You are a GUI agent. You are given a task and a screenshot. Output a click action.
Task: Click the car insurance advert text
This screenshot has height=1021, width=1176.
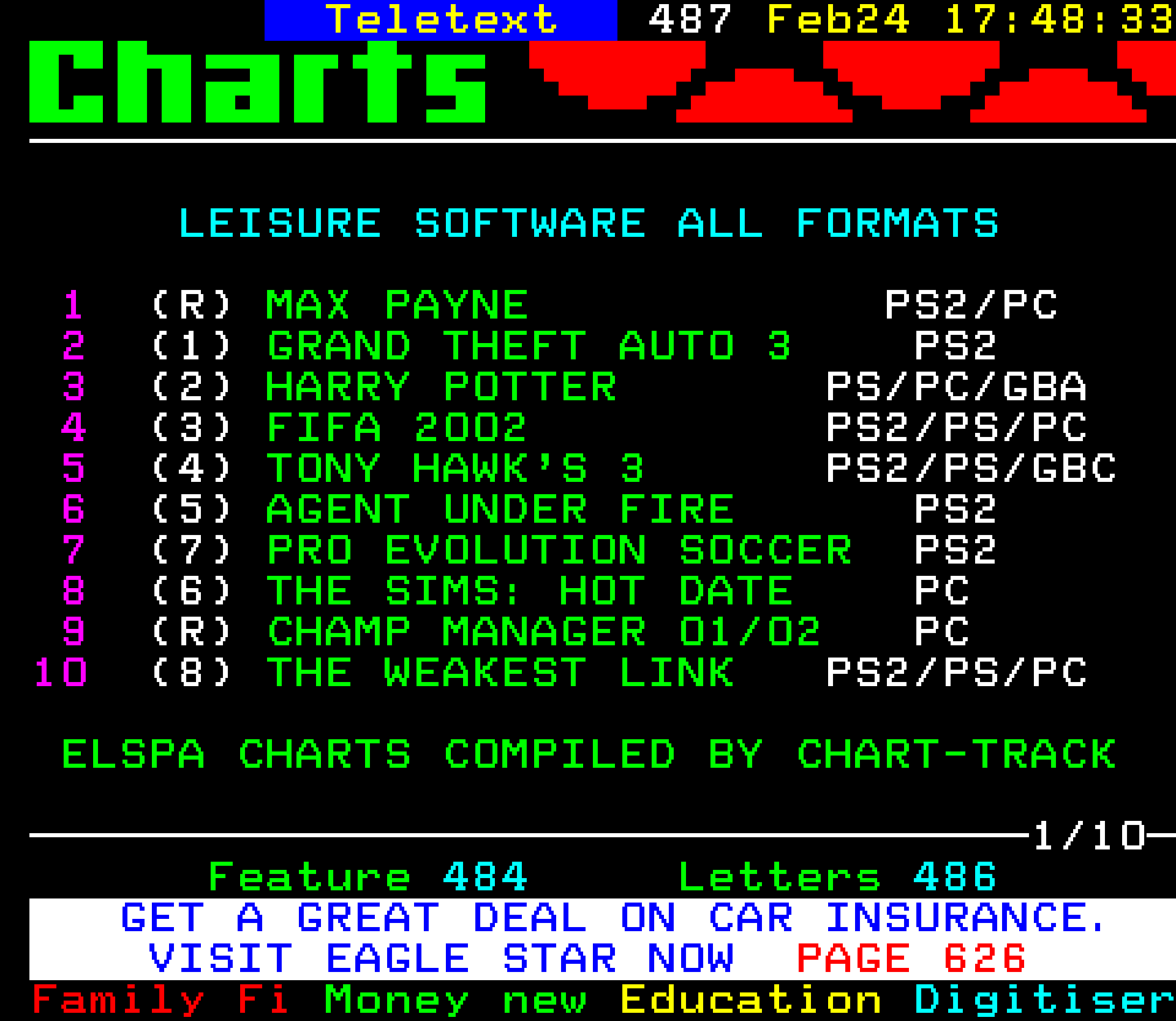coord(612,918)
